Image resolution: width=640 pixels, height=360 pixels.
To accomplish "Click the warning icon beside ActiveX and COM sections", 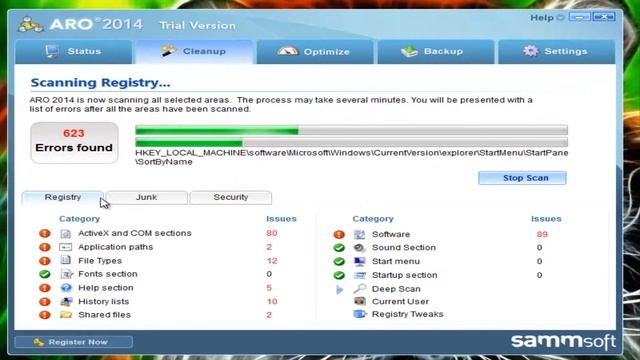I will [44, 233].
